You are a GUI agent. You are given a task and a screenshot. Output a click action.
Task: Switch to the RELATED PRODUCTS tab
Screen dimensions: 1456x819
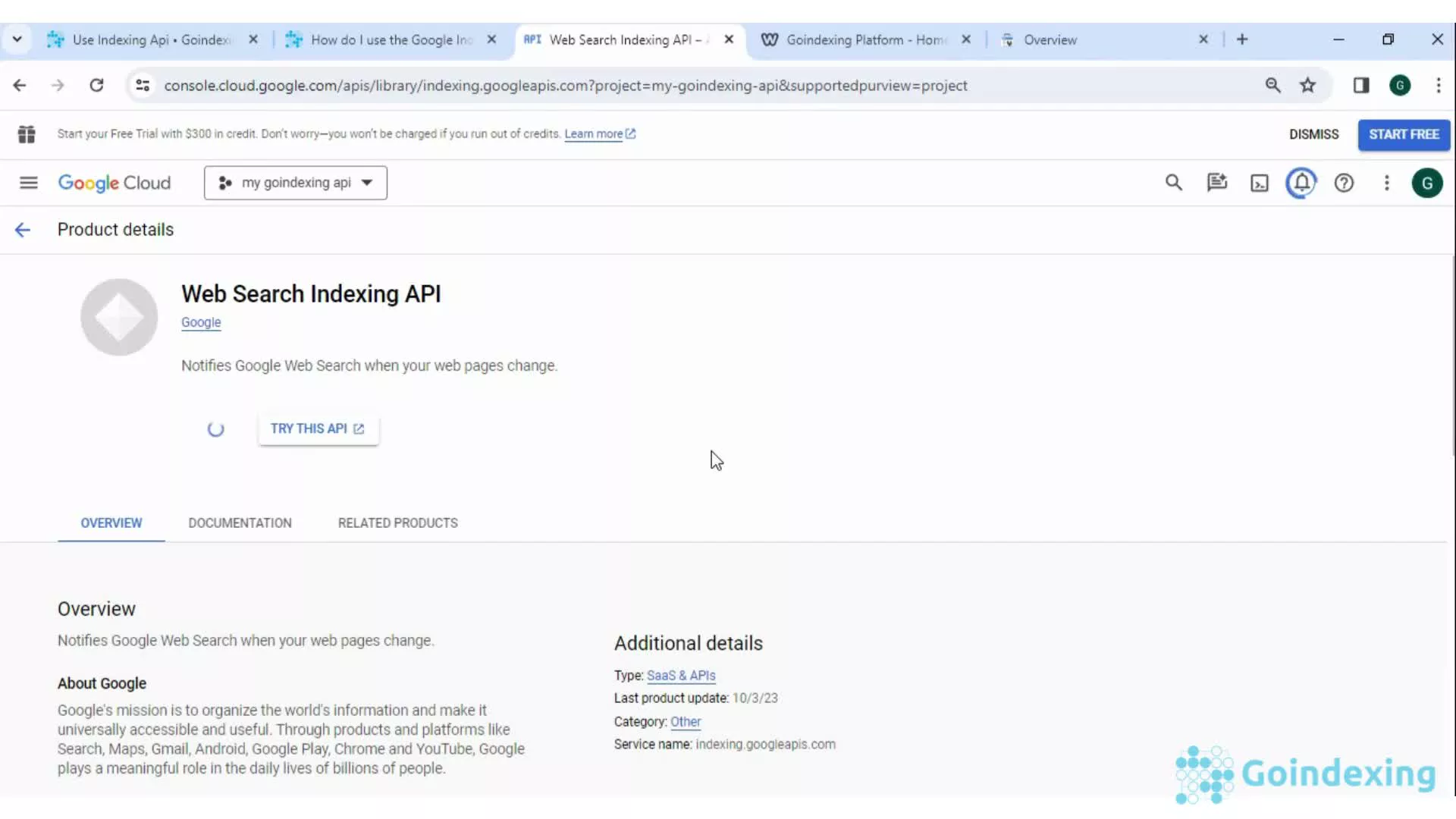[398, 523]
